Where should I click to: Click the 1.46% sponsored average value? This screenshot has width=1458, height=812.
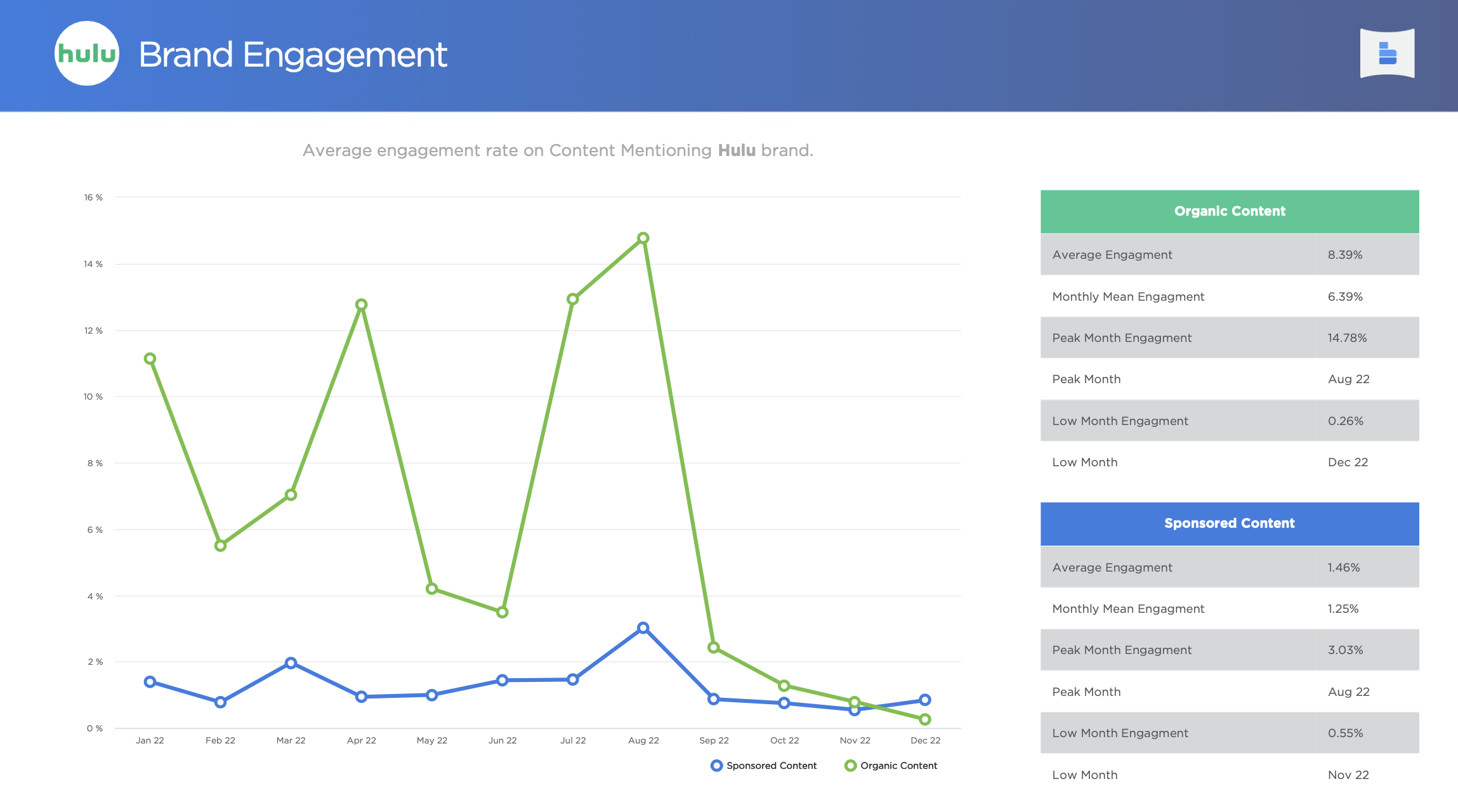[1344, 567]
